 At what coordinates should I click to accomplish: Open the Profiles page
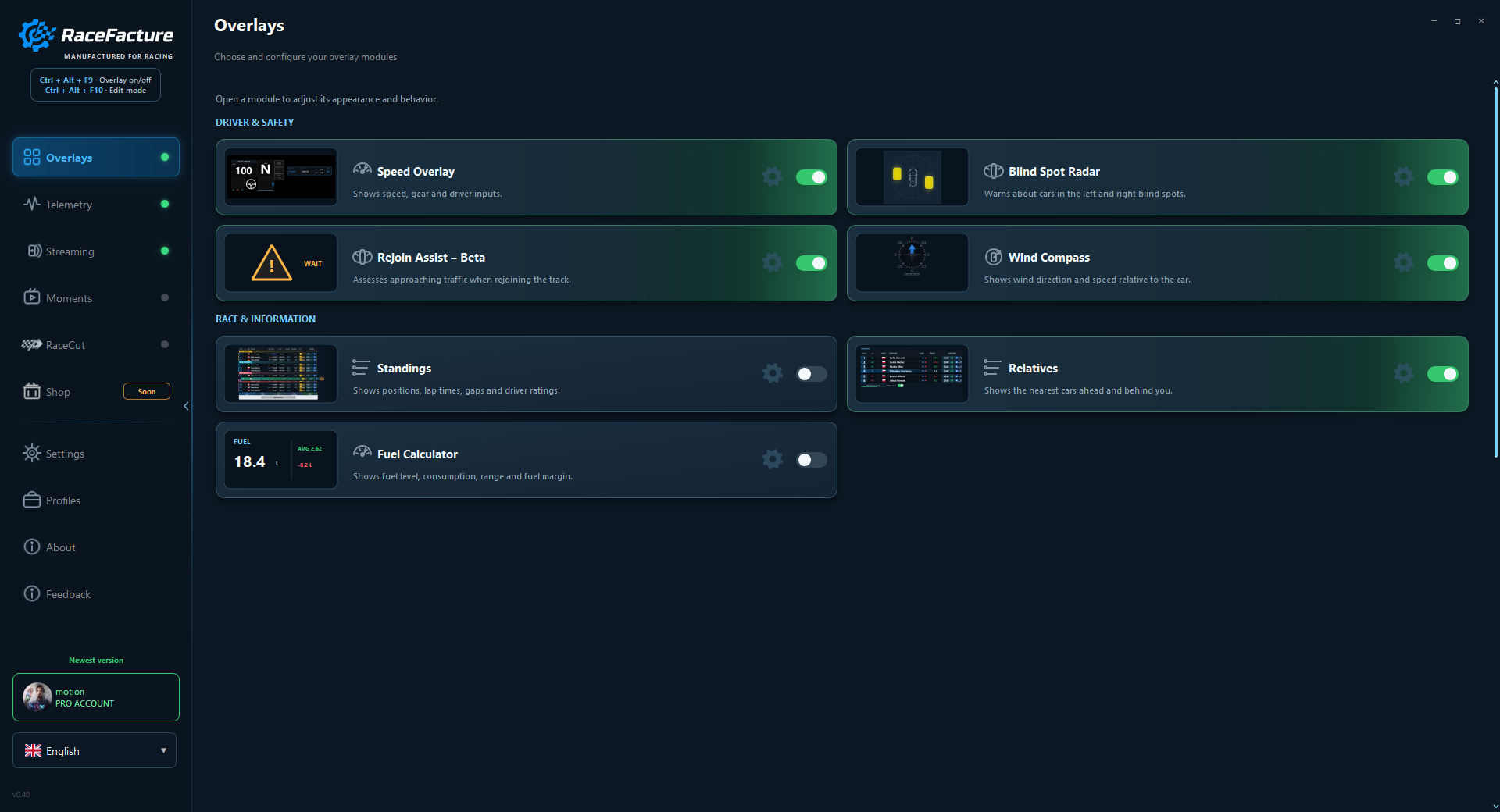click(96, 500)
